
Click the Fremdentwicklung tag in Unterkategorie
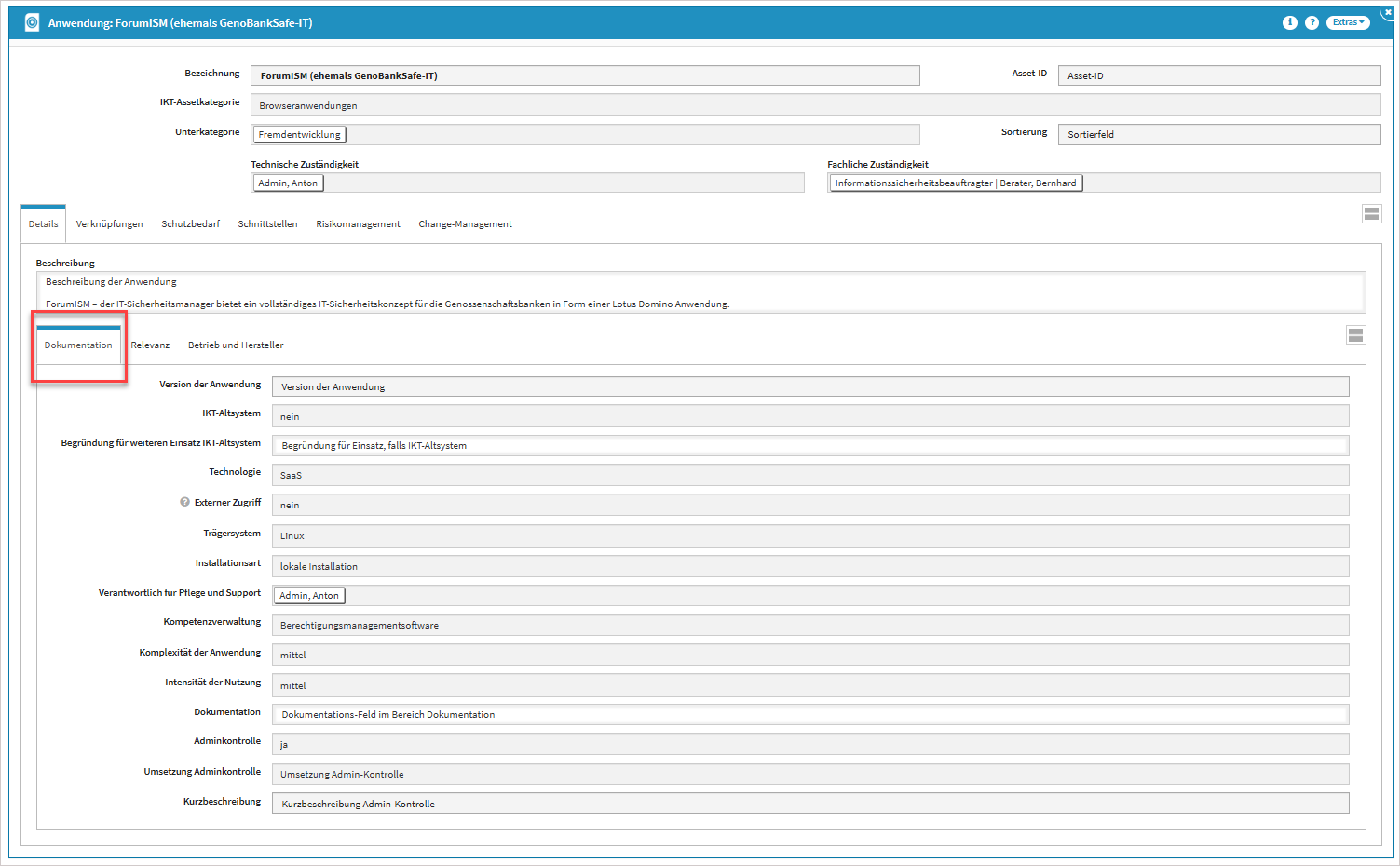[x=299, y=135]
